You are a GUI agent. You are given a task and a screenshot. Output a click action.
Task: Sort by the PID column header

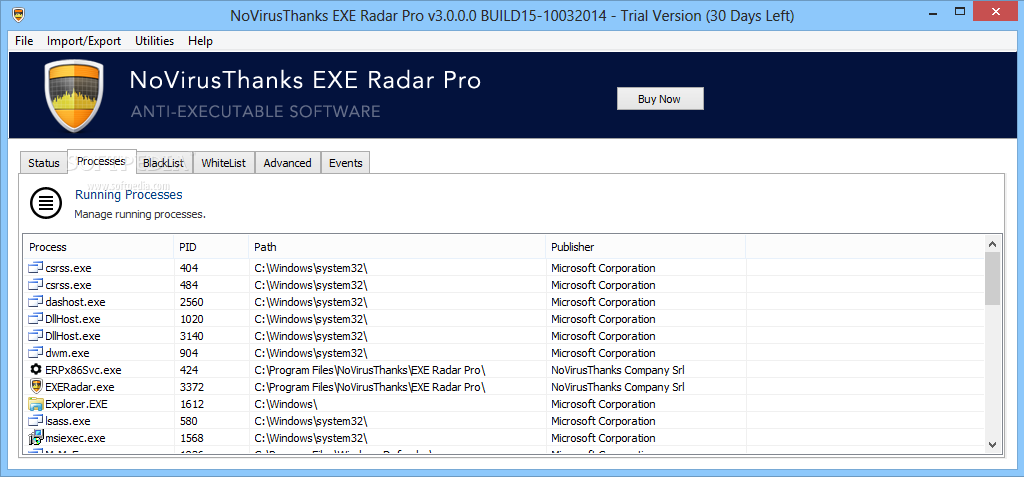coord(211,247)
